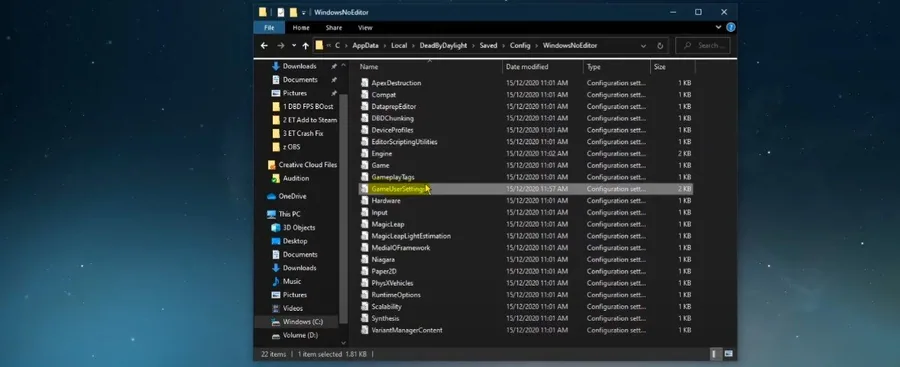The height and width of the screenshot is (367, 900).
Task: Open the Windows (C:) drive
Action: (x=302, y=322)
